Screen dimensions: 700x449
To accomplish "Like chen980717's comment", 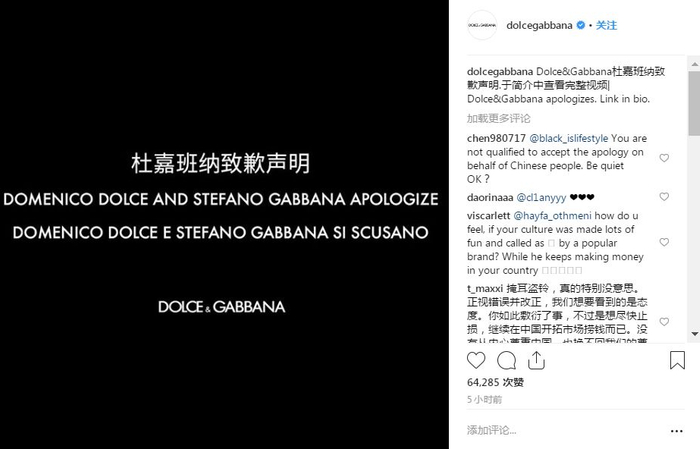I will pos(664,158).
